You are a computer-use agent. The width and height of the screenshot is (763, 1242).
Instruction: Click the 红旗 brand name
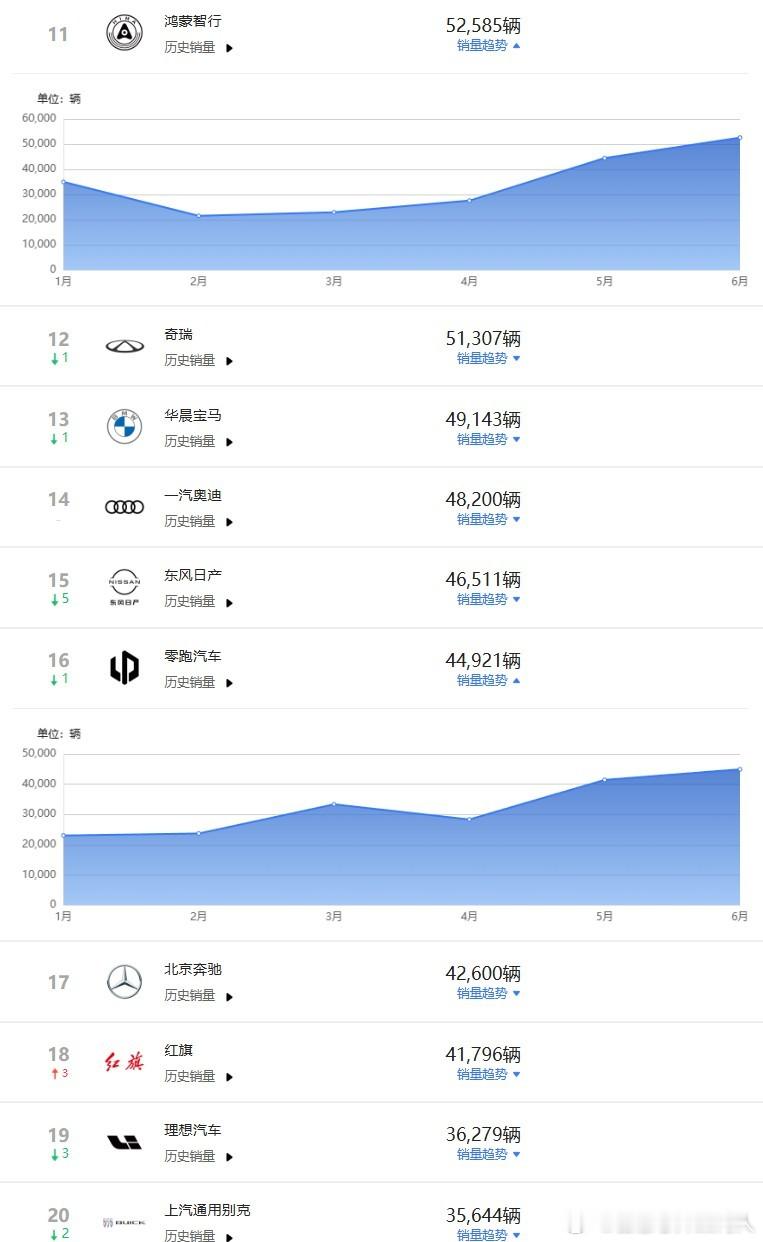click(178, 1050)
